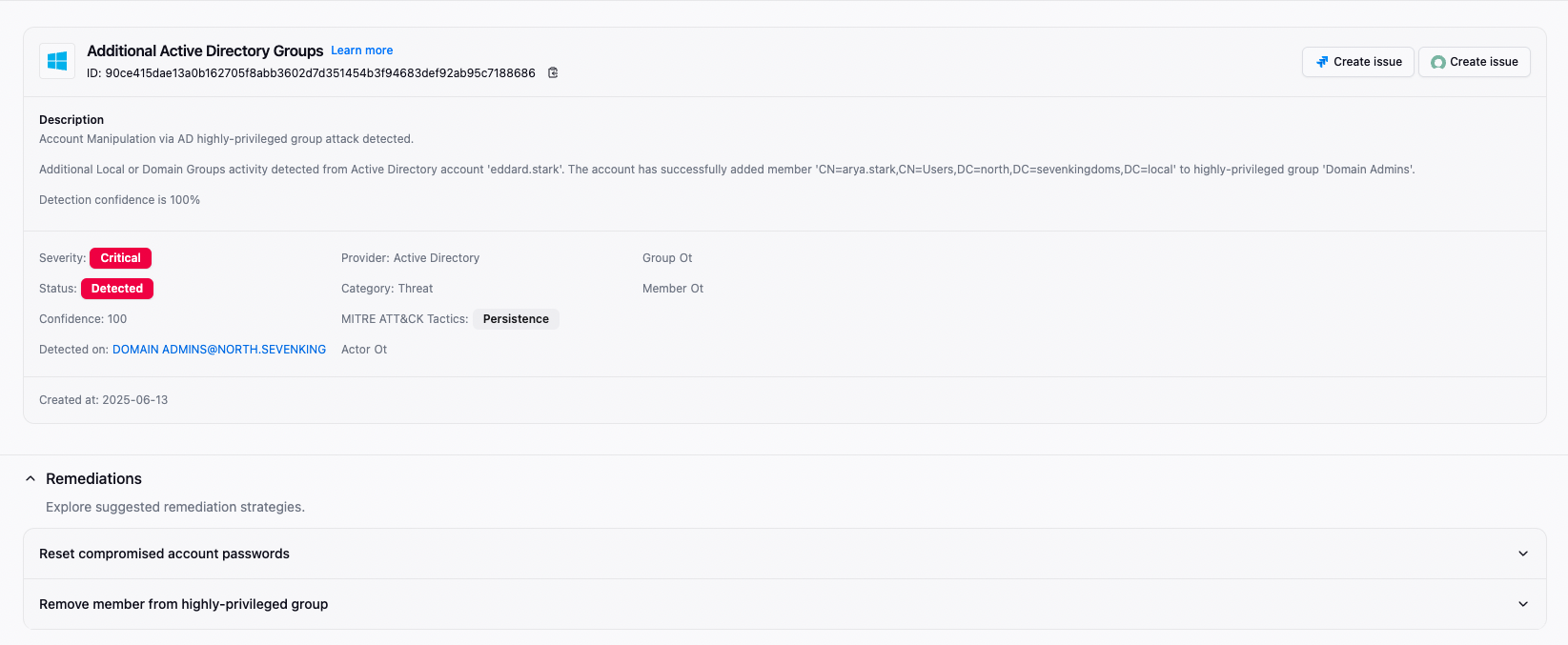Click 'Provider: Active Directory' text

pos(410,258)
